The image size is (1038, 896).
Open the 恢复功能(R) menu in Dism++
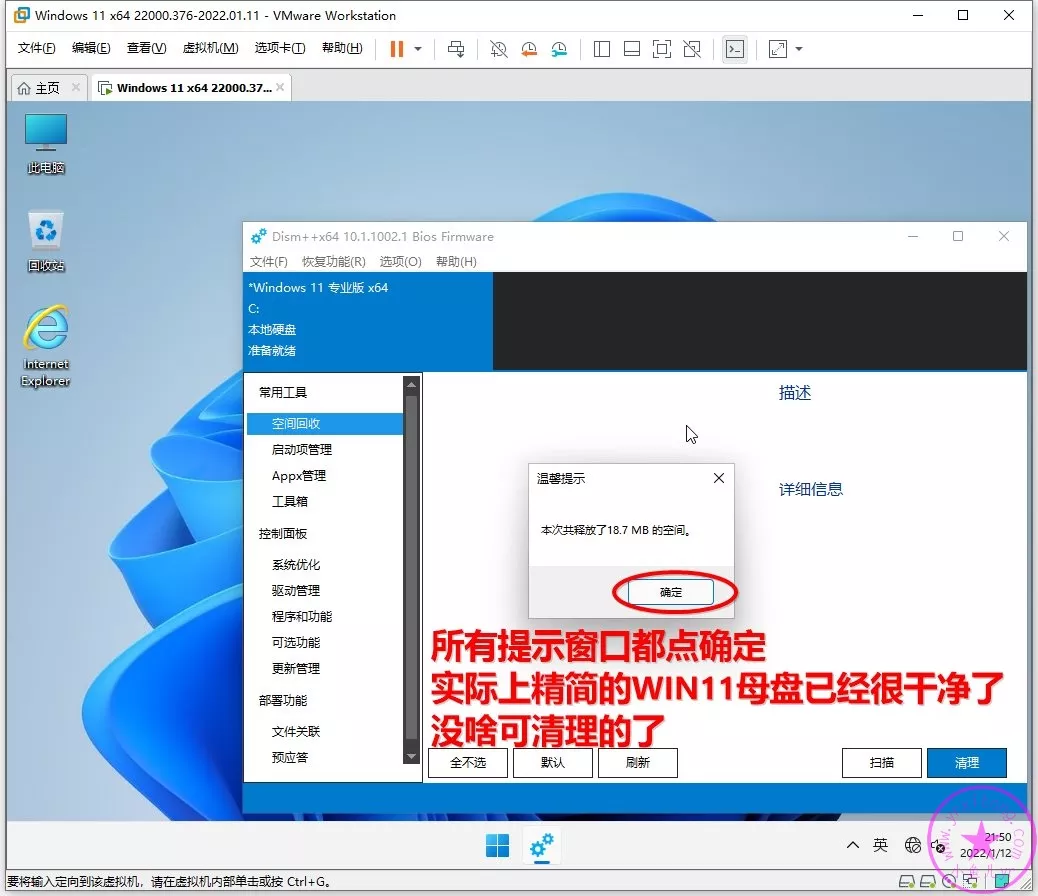tap(333, 262)
